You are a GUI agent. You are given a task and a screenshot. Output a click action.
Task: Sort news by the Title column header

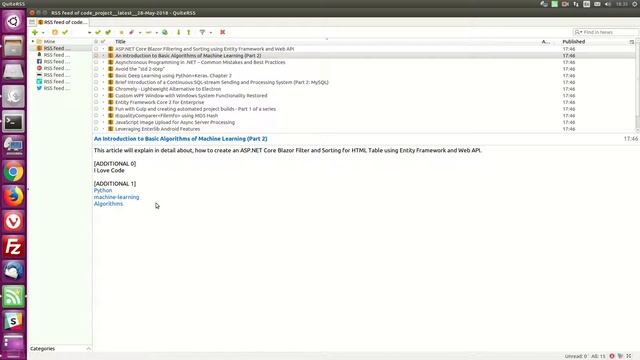tap(120, 42)
